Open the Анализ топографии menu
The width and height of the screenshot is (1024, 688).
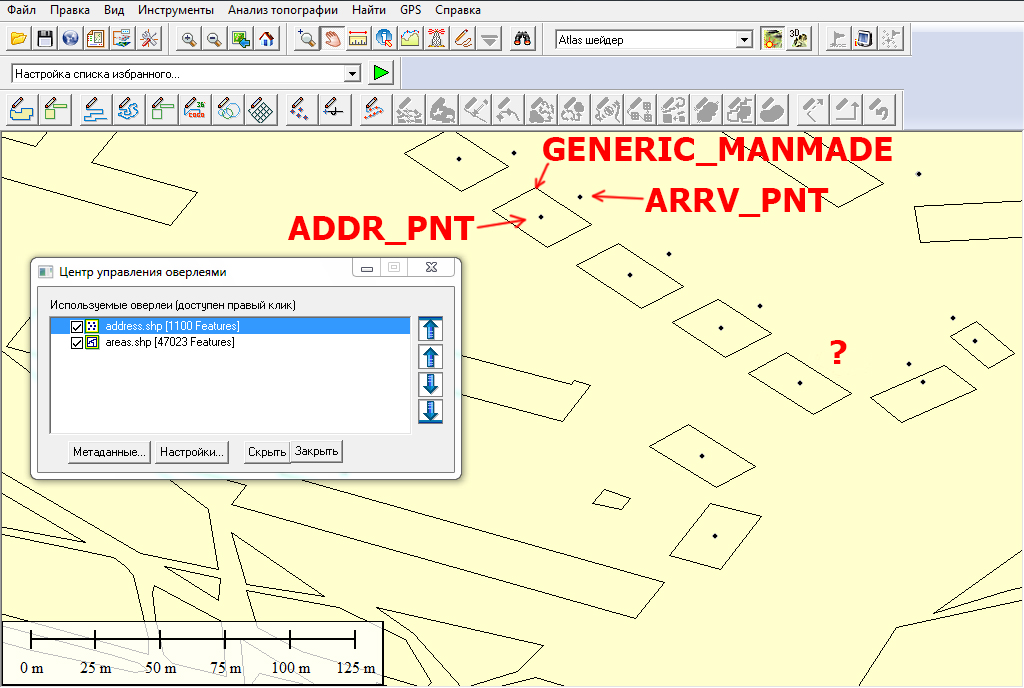pos(282,10)
